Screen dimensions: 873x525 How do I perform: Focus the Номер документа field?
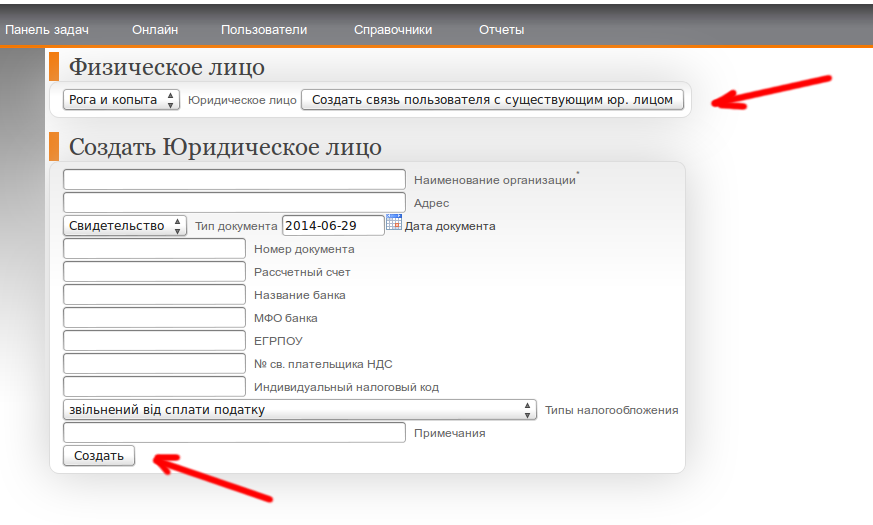[x=154, y=249]
